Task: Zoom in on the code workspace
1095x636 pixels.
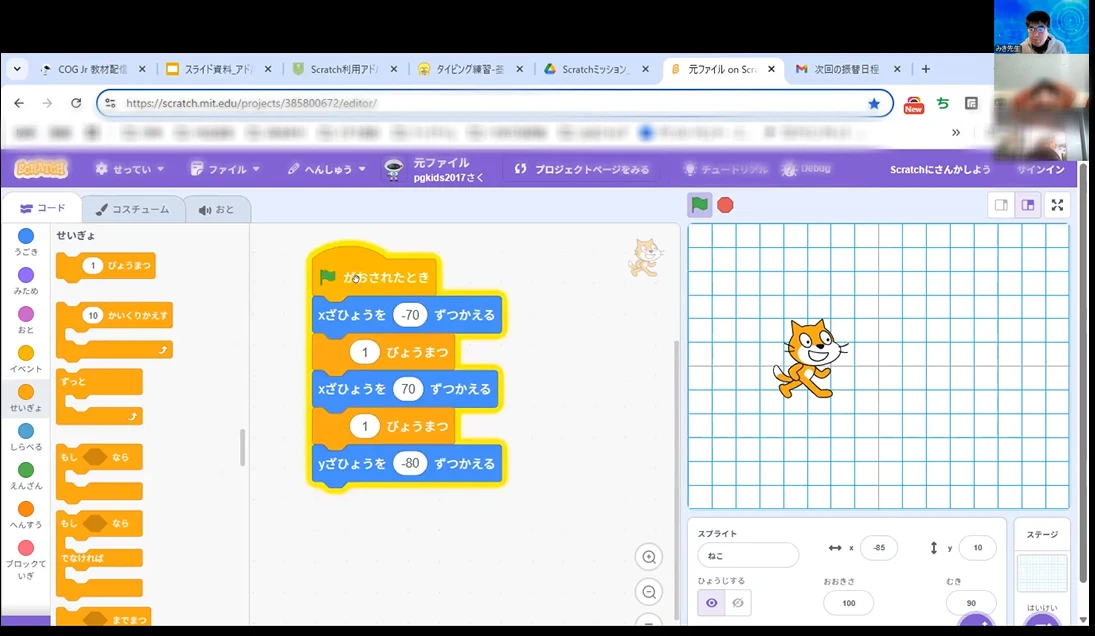Action: 649,557
